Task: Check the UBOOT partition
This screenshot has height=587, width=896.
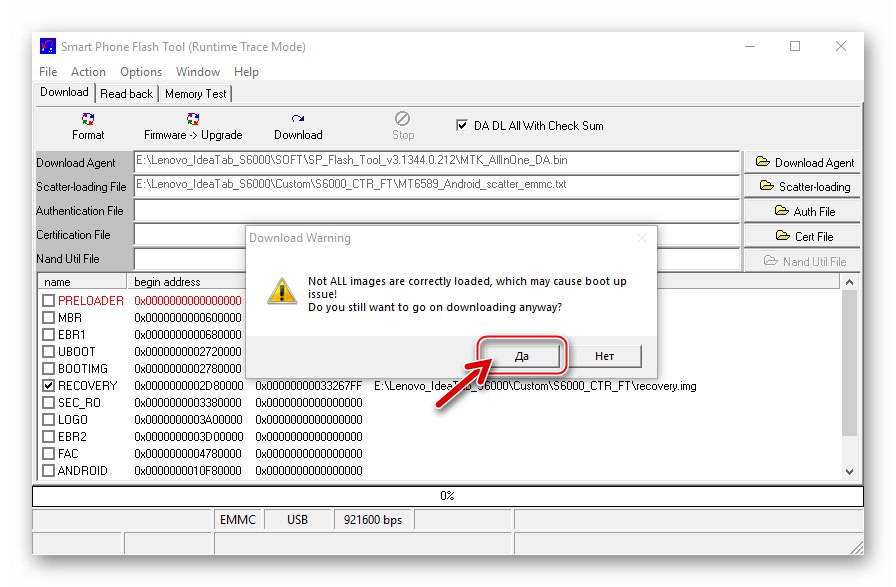Action: (48, 351)
